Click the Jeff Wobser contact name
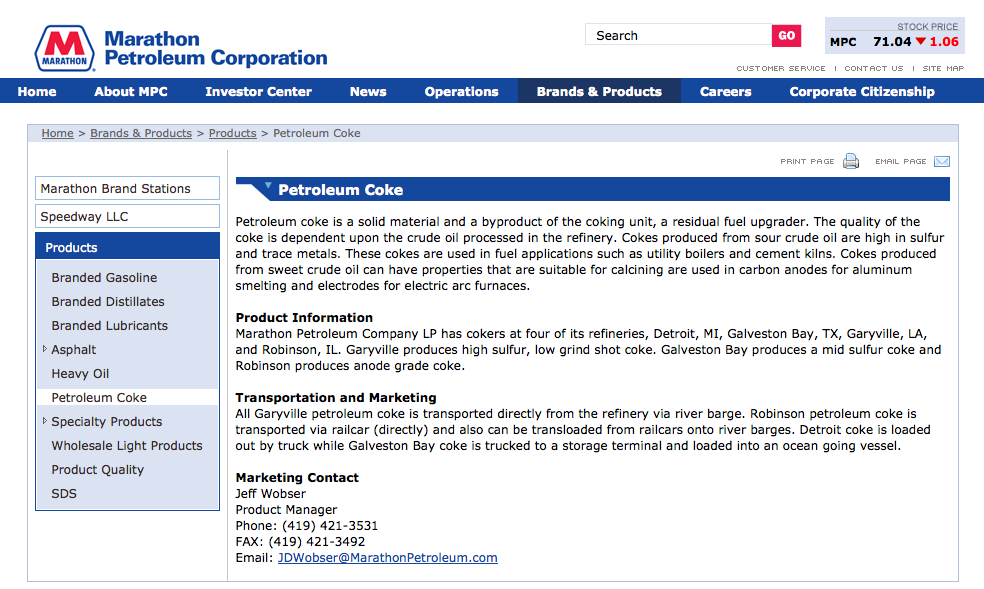Screen dimensions: 984x589 pyautogui.click(x=270, y=494)
